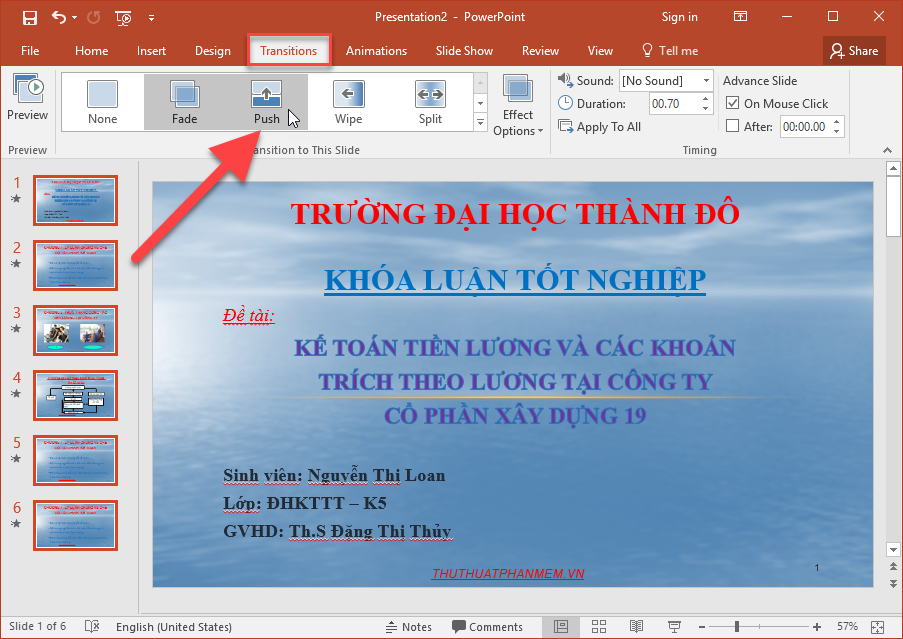Start Slide Show from status bar
903x639 pixels.
[674, 626]
